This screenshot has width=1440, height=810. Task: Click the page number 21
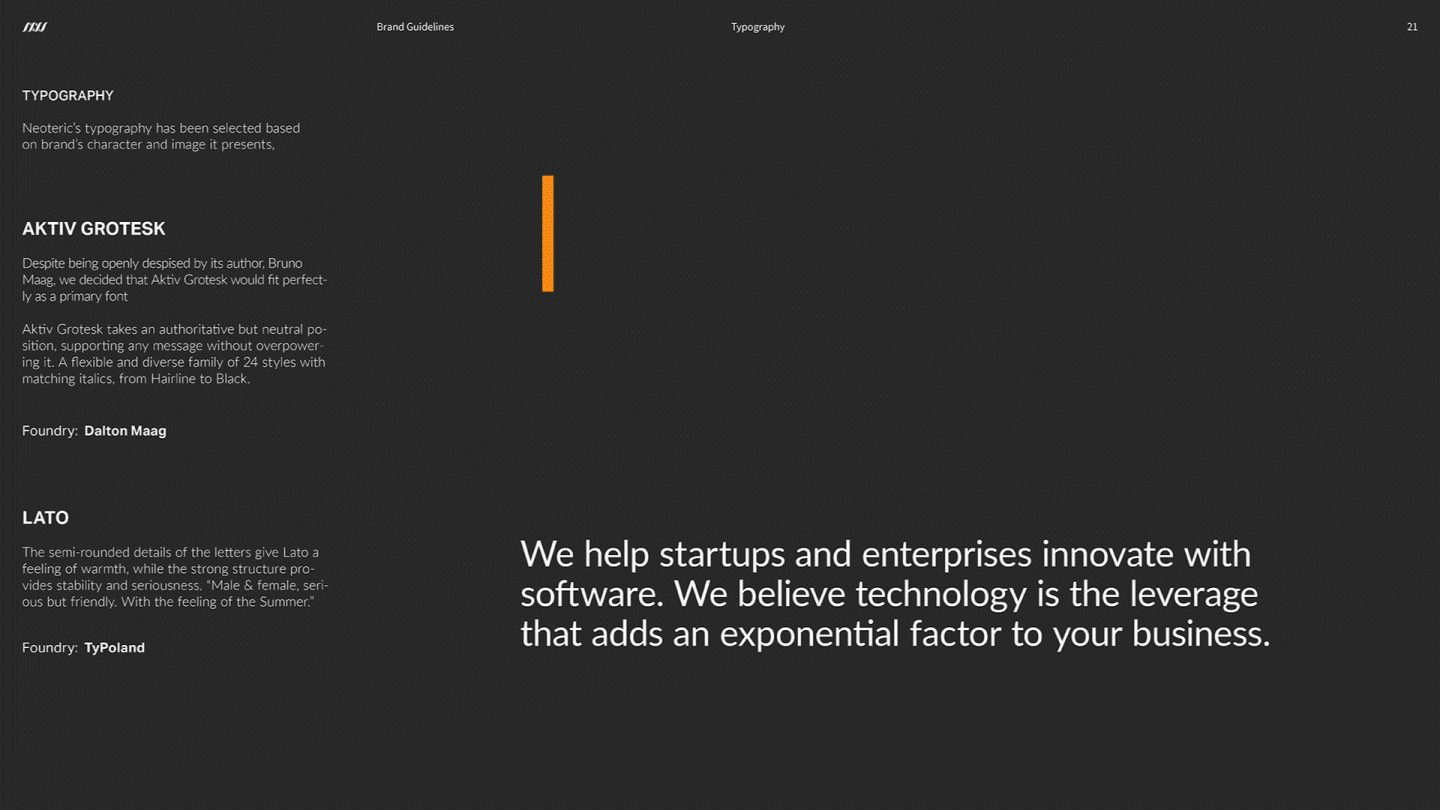pyautogui.click(x=1412, y=27)
